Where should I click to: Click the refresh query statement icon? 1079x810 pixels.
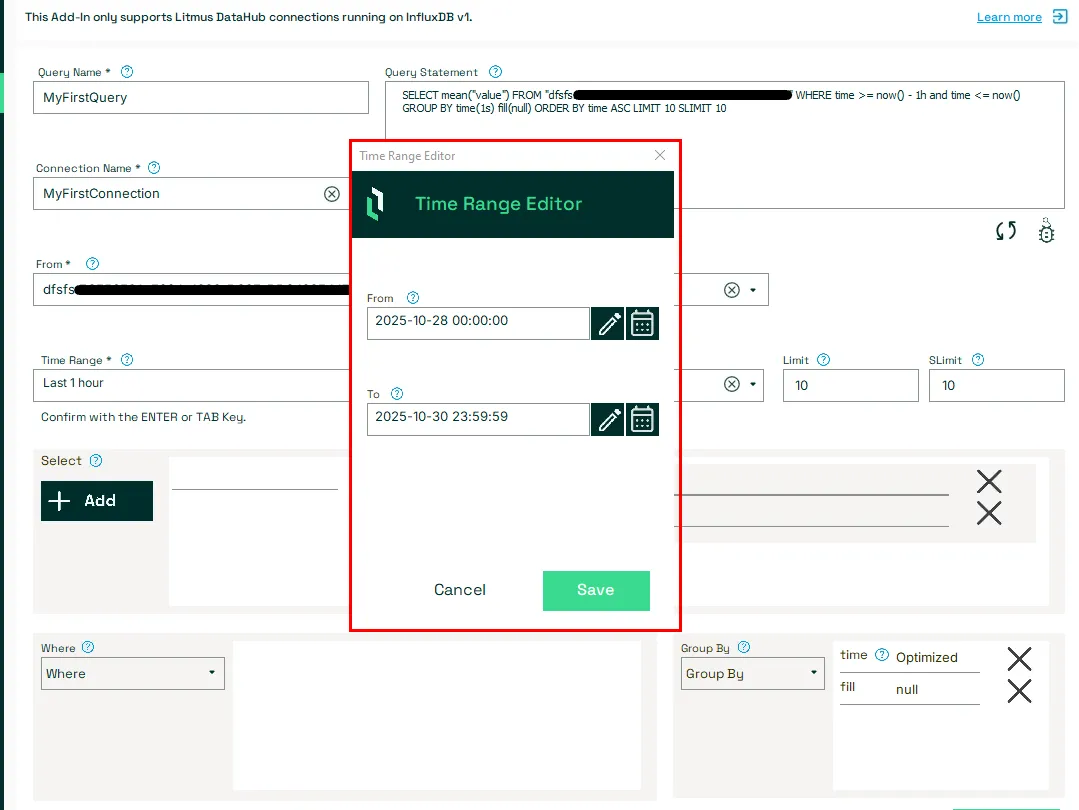coord(1006,231)
